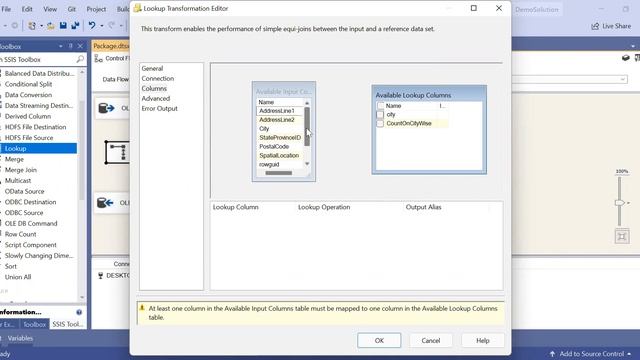
Task: Close the SSIS Toolbox panel
Action: pyautogui.click(x=80, y=47)
